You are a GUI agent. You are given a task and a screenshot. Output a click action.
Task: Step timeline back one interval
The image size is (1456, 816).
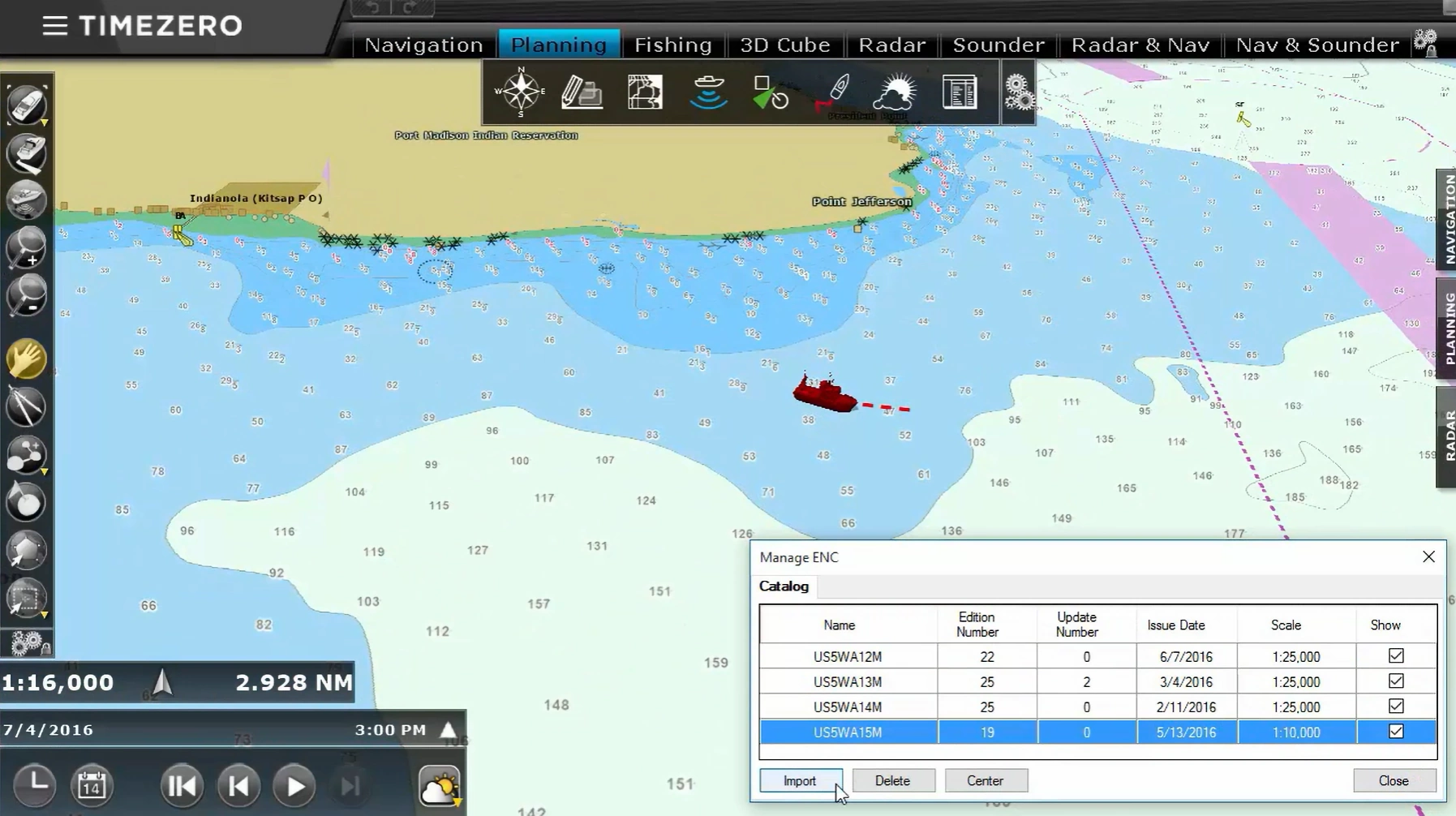(238, 786)
